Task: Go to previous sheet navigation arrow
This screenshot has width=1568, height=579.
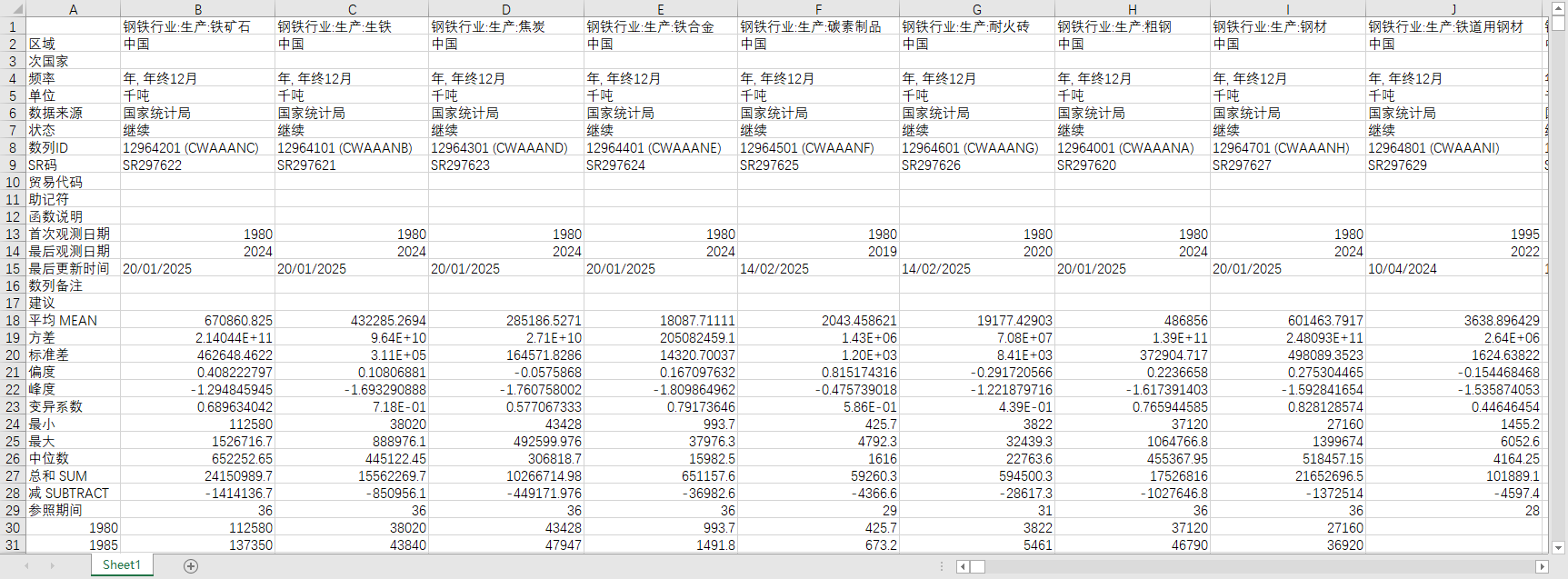Action: pos(26,565)
